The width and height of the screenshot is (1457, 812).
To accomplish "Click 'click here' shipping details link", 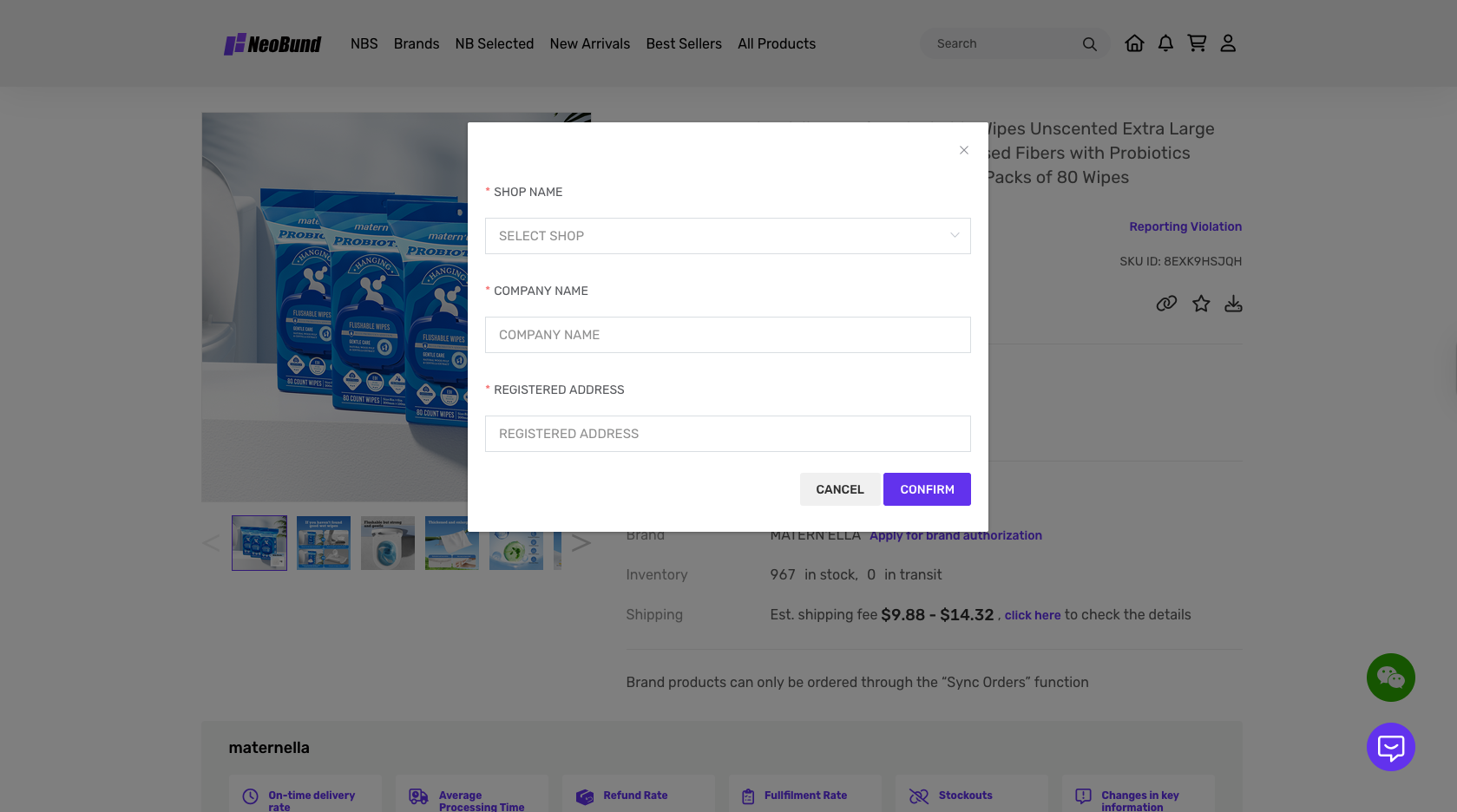I will tap(1033, 615).
